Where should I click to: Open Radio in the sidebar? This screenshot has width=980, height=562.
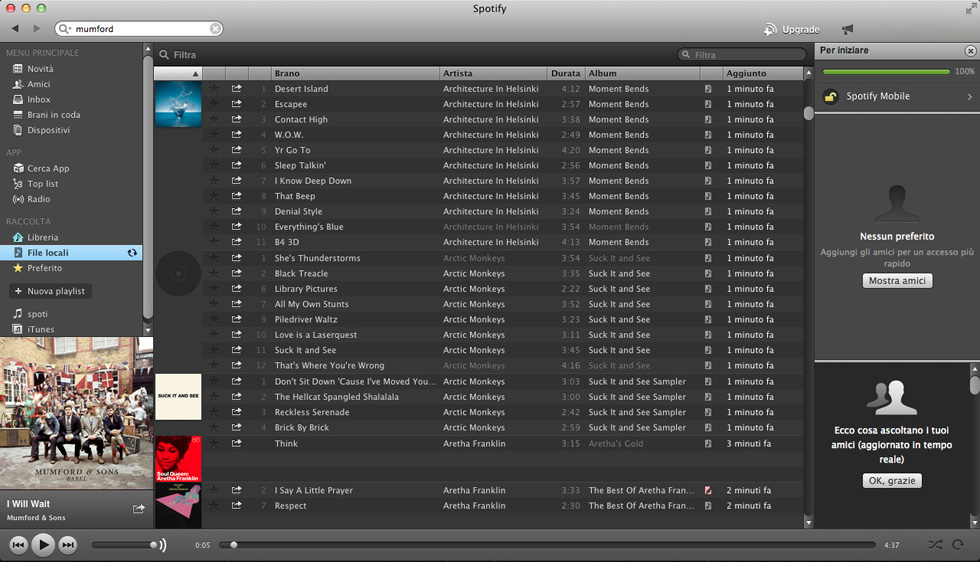[38, 199]
